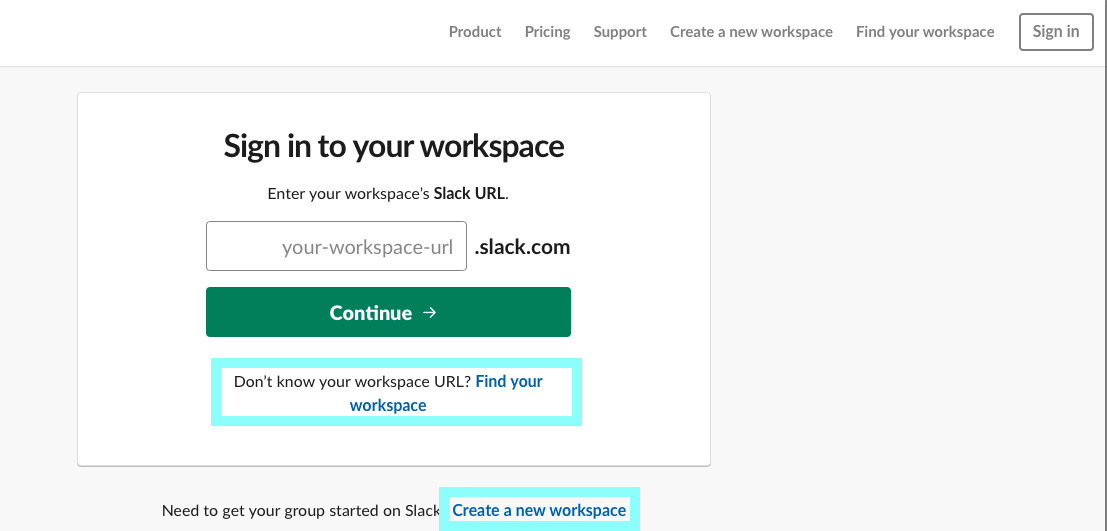Image resolution: width=1107 pixels, height=531 pixels.
Task: Click the Enter your workspace's instruction text
Action: coord(350,193)
